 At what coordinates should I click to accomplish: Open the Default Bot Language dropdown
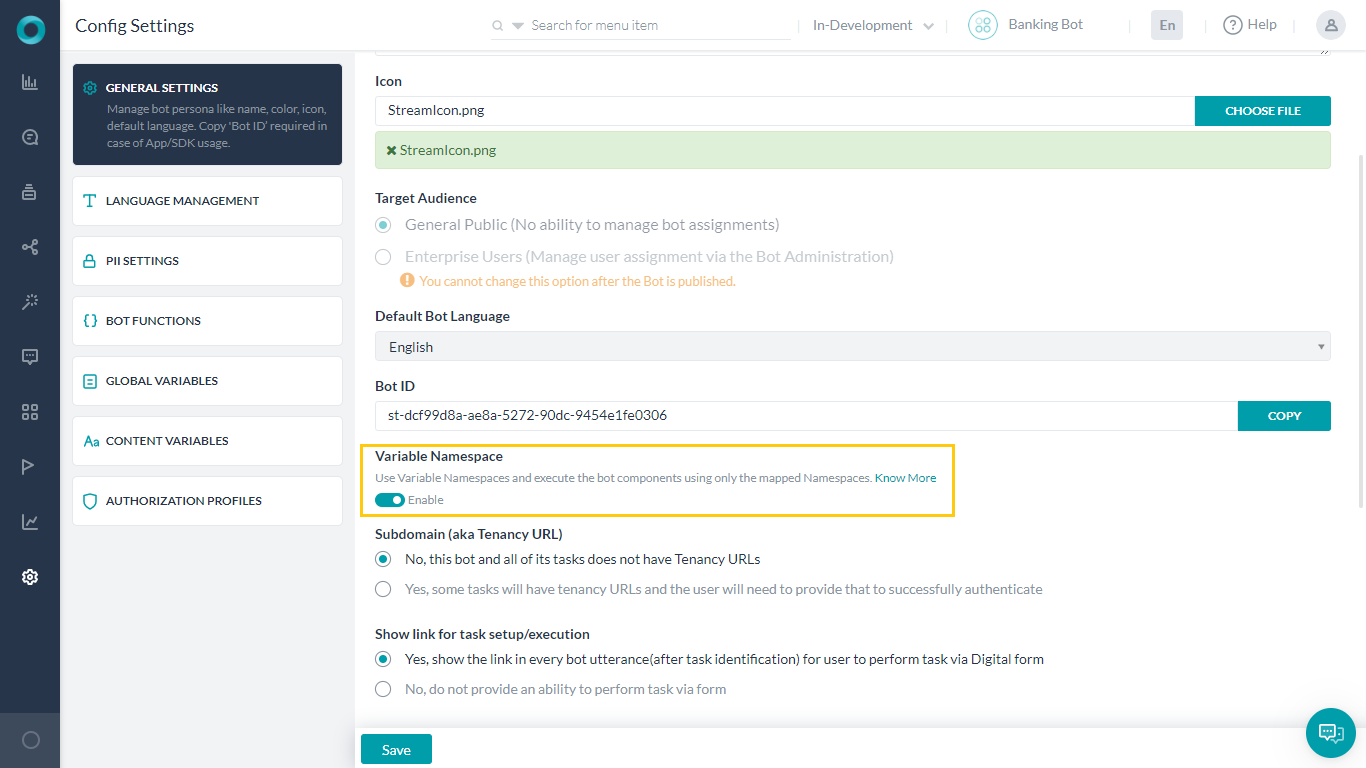pyautogui.click(x=852, y=346)
